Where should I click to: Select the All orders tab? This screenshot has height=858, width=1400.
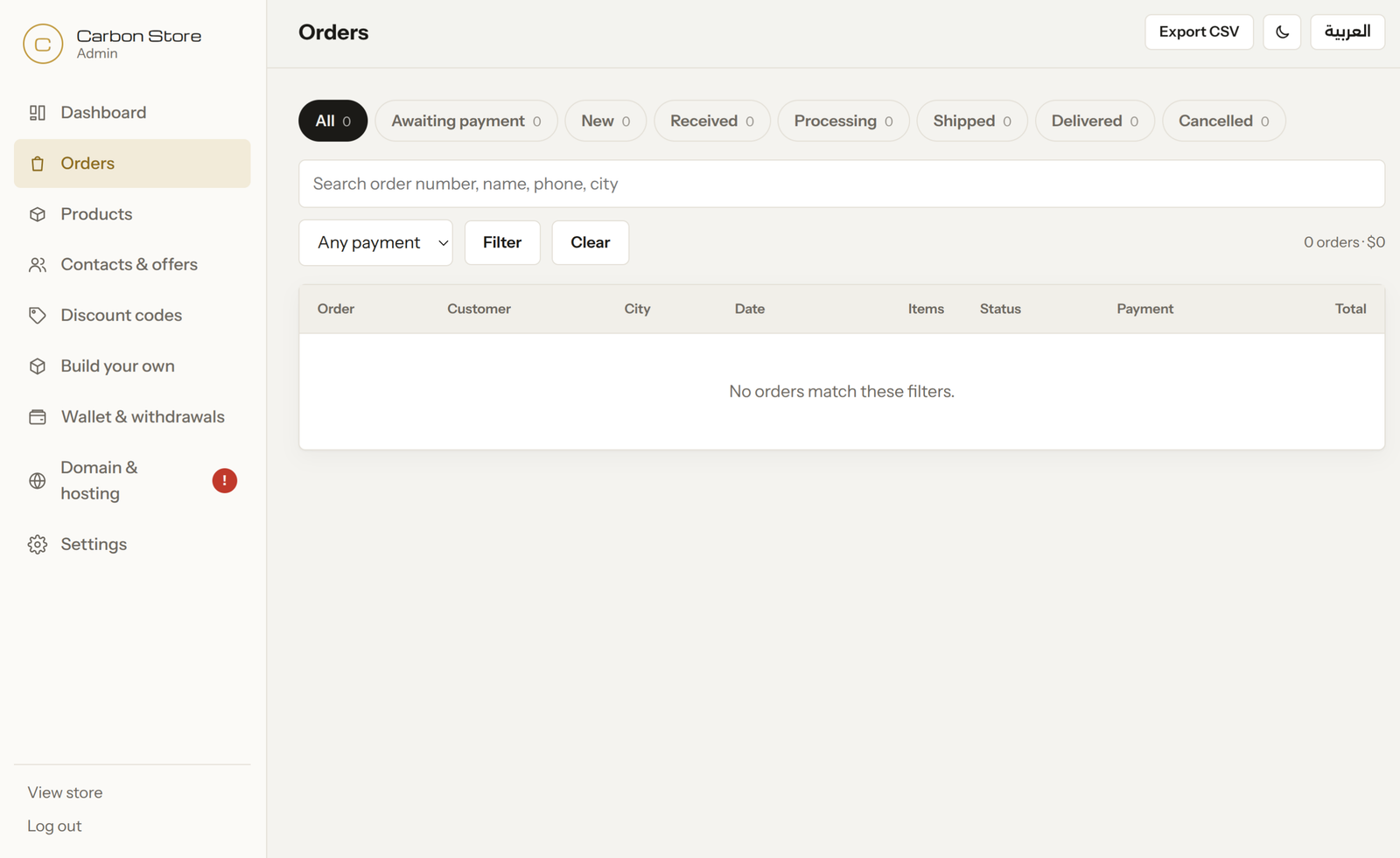point(333,121)
